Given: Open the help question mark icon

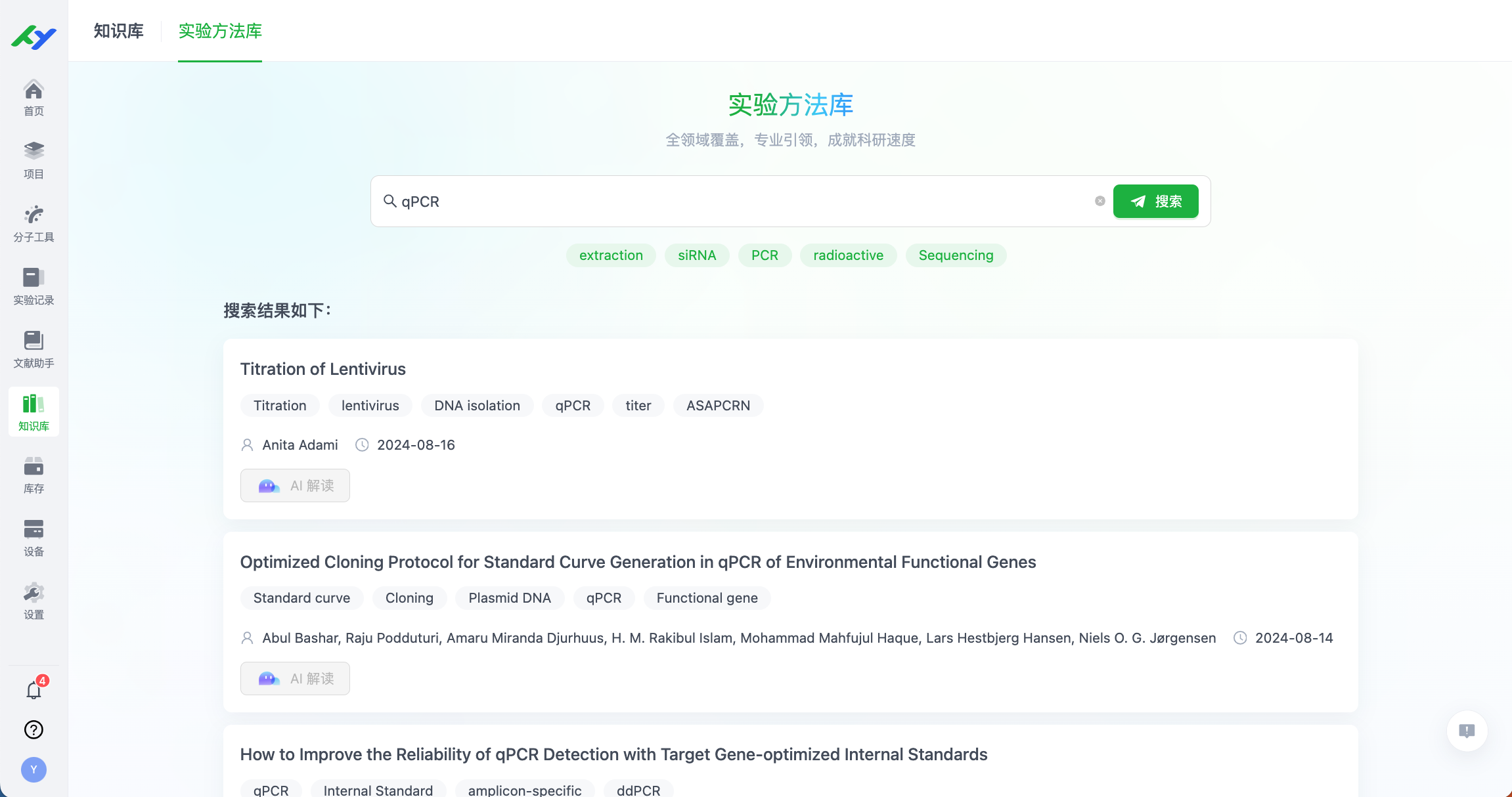Looking at the screenshot, I should click(33, 729).
